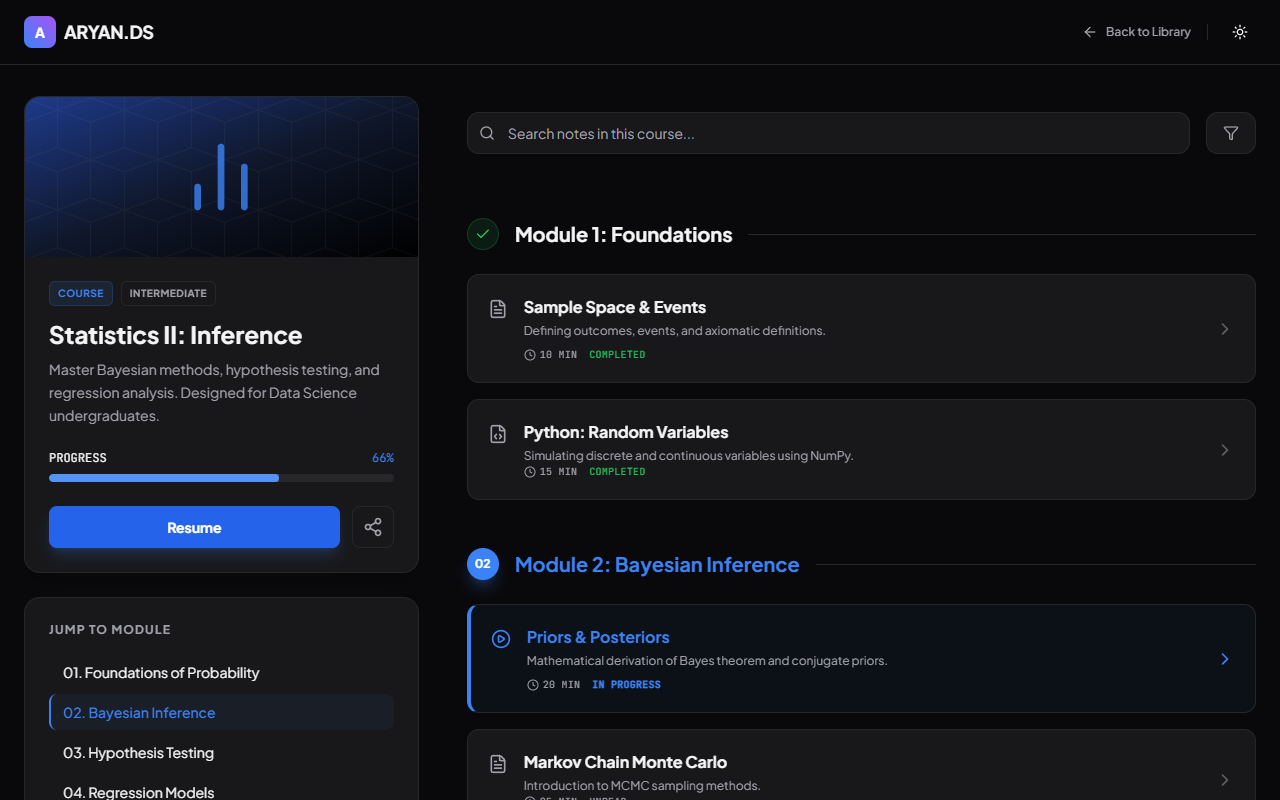Toggle light/dark theme sun icon
The width and height of the screenshot is (1280, 800).
point(1240,32)
